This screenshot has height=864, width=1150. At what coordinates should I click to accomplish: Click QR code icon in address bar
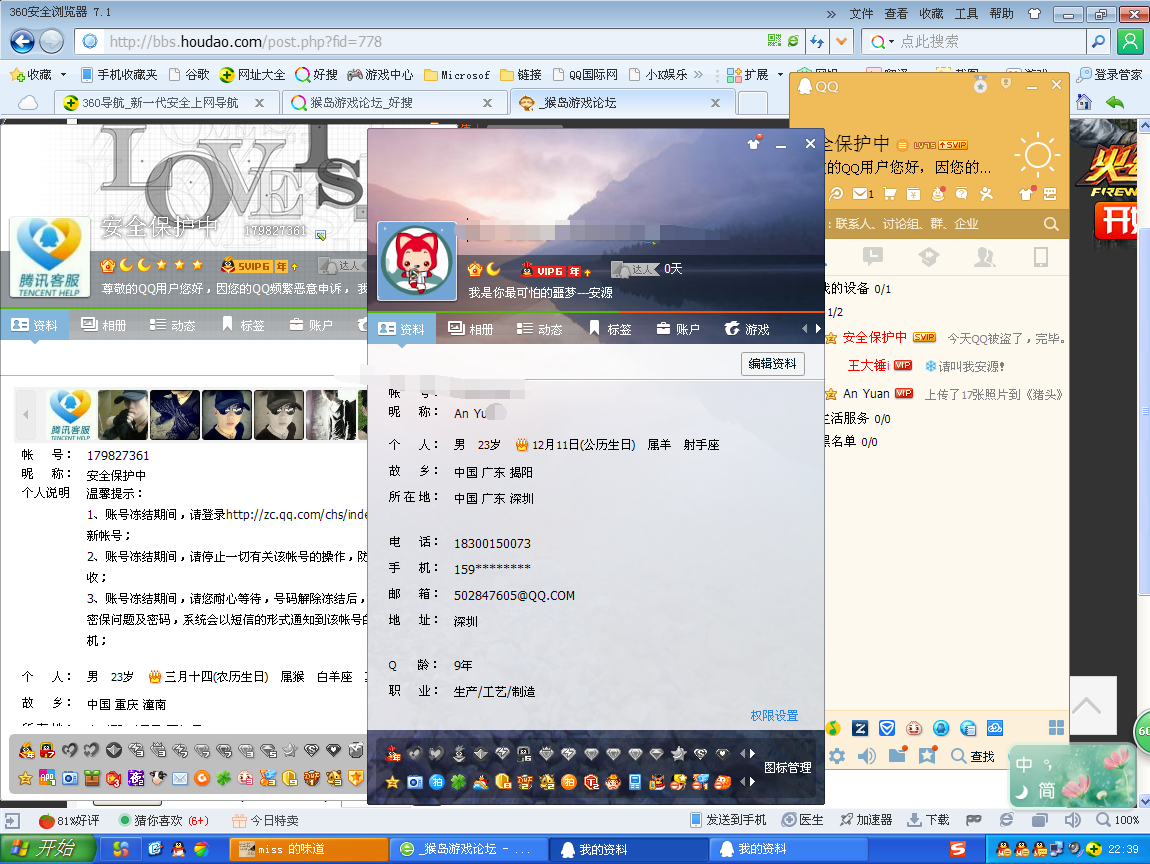pyautogui.click(x=774, y=41)
